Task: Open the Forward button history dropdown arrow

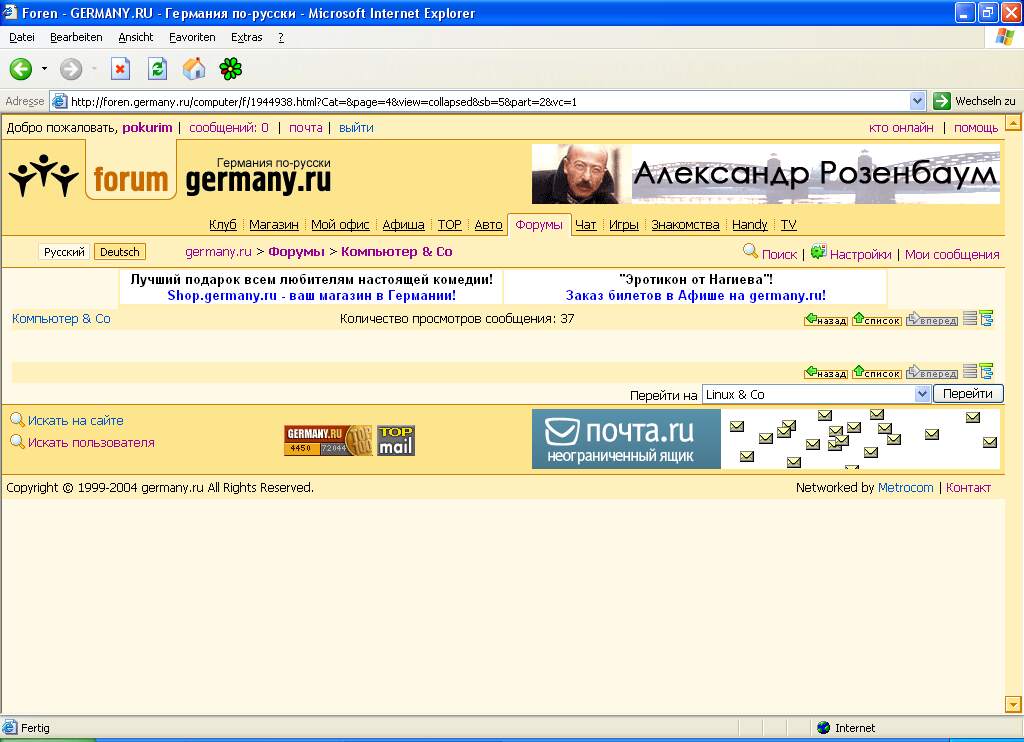Action: click(x=95, y=69)
